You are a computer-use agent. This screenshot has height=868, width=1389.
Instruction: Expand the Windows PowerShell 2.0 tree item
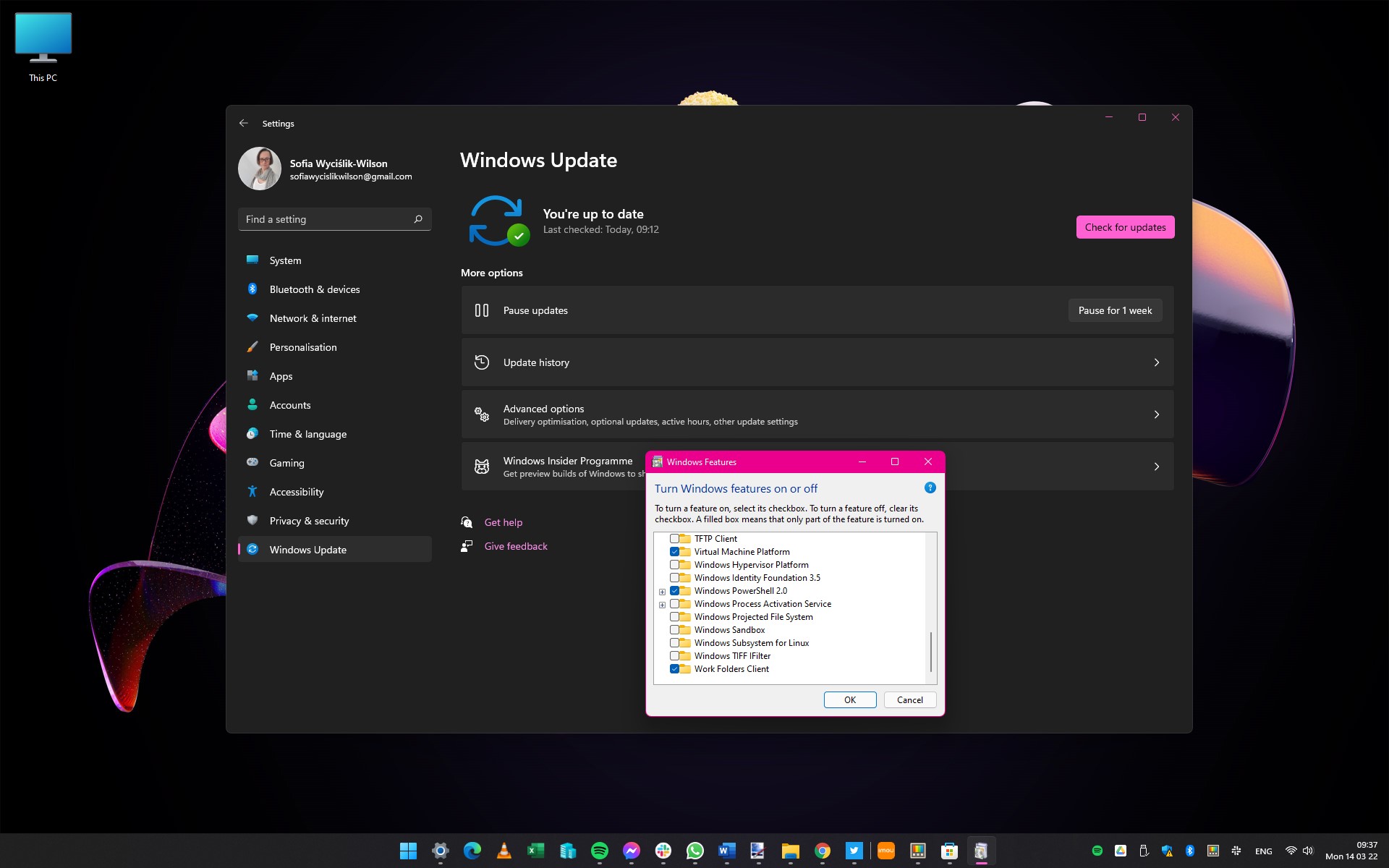pyautogui.click(x=663, y=590)
